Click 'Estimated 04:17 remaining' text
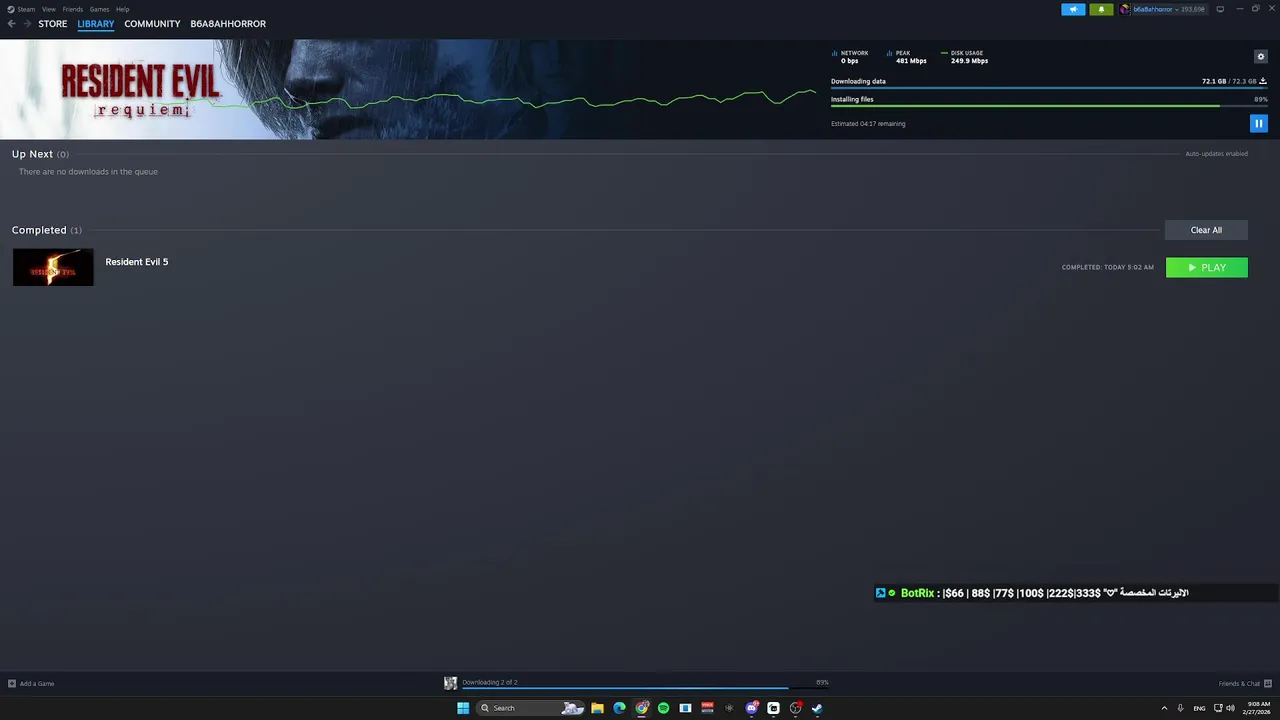The width and height of the screenshot is (1280, 720). [x=868, y=124]
